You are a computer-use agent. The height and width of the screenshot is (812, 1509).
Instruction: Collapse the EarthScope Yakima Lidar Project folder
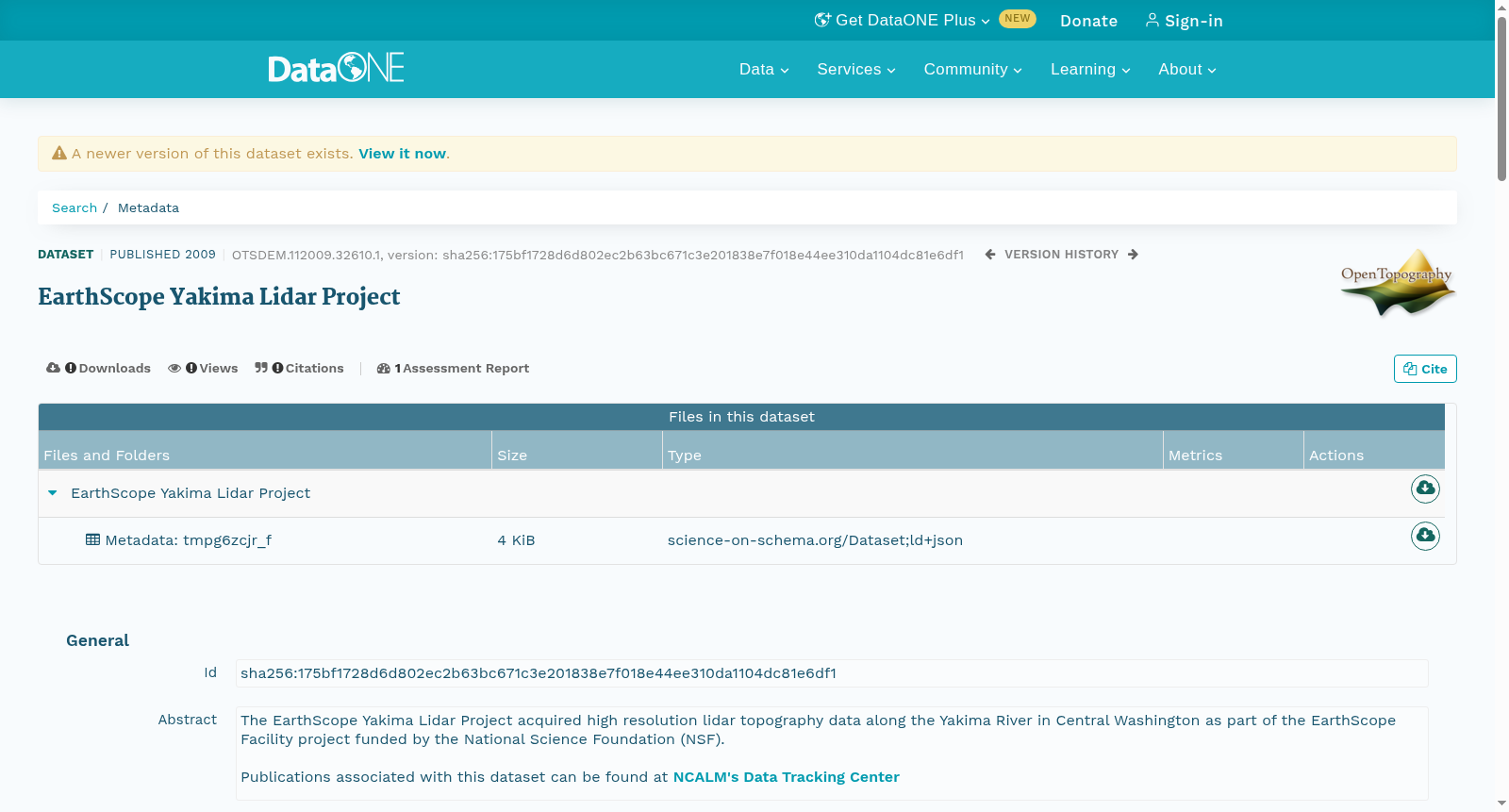[x=53, y=493]
